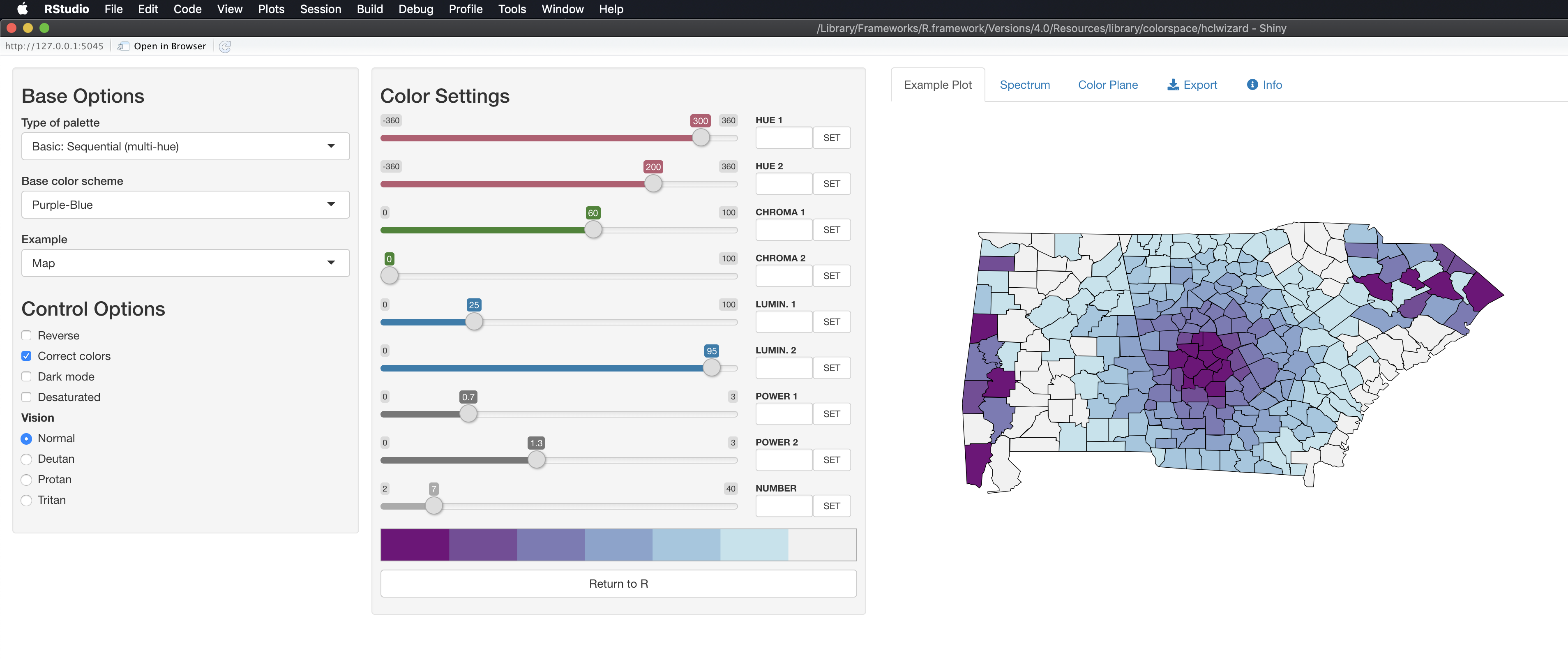Click the reload page icon
The height and width of the screenshot is (660, 1568).
click(225, 47)
